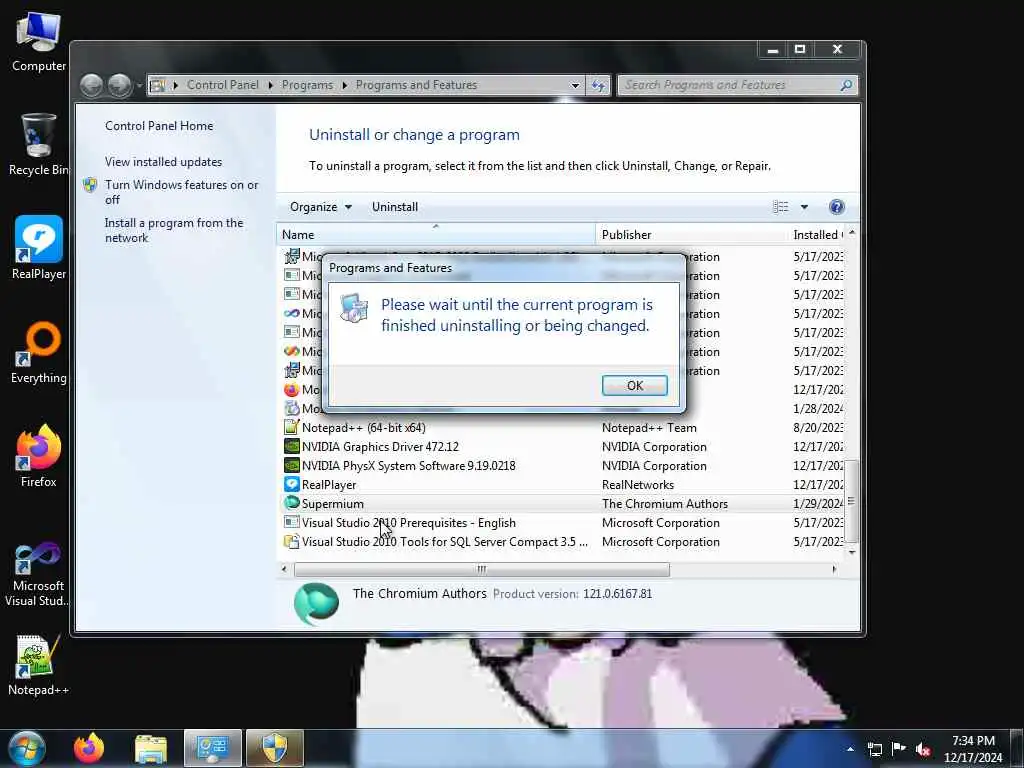Click the address bar refresh button
This screenshot has height=768, width=1024.
[598, 86]
